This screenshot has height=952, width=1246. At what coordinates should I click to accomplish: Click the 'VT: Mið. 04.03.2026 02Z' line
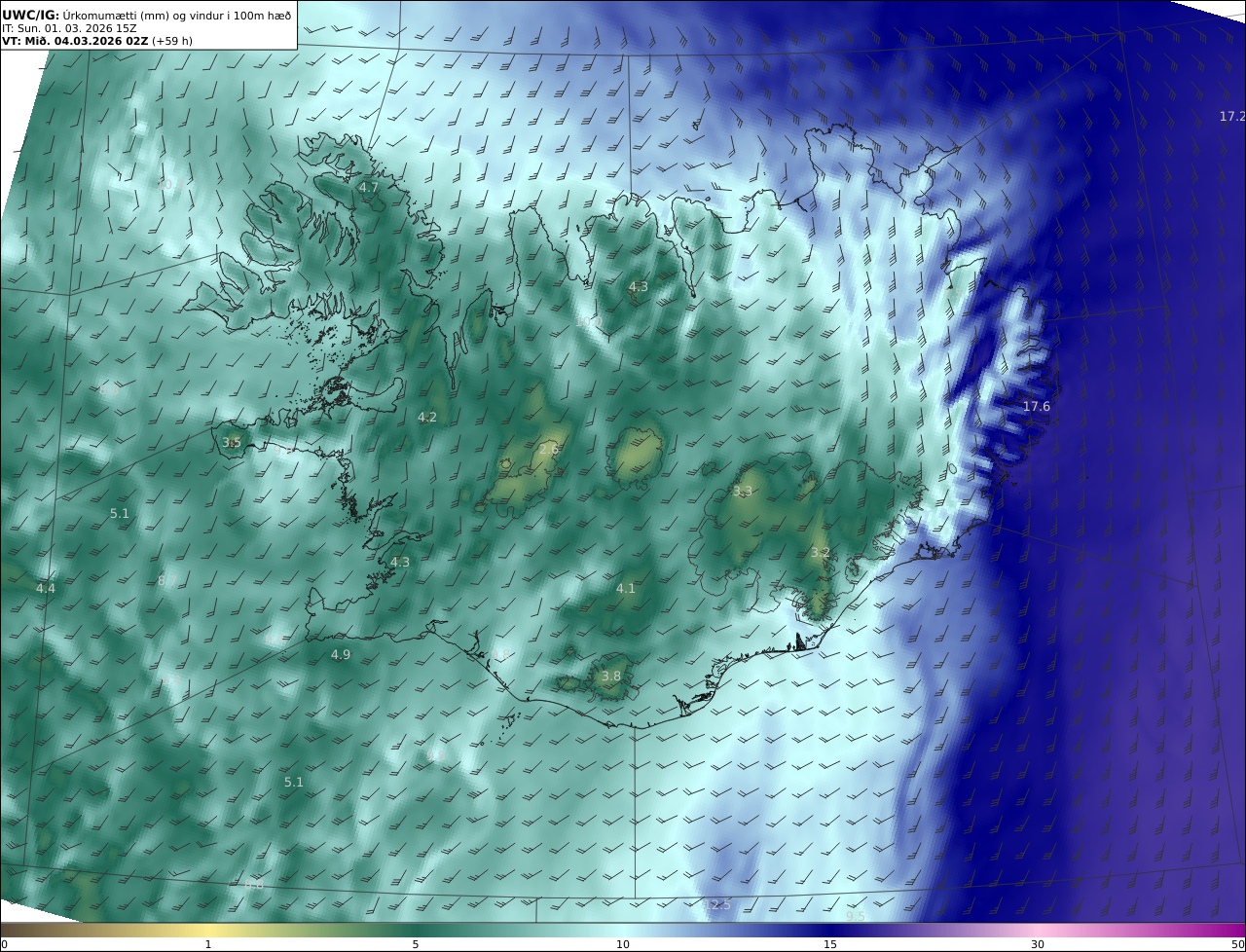coord(75,41)
